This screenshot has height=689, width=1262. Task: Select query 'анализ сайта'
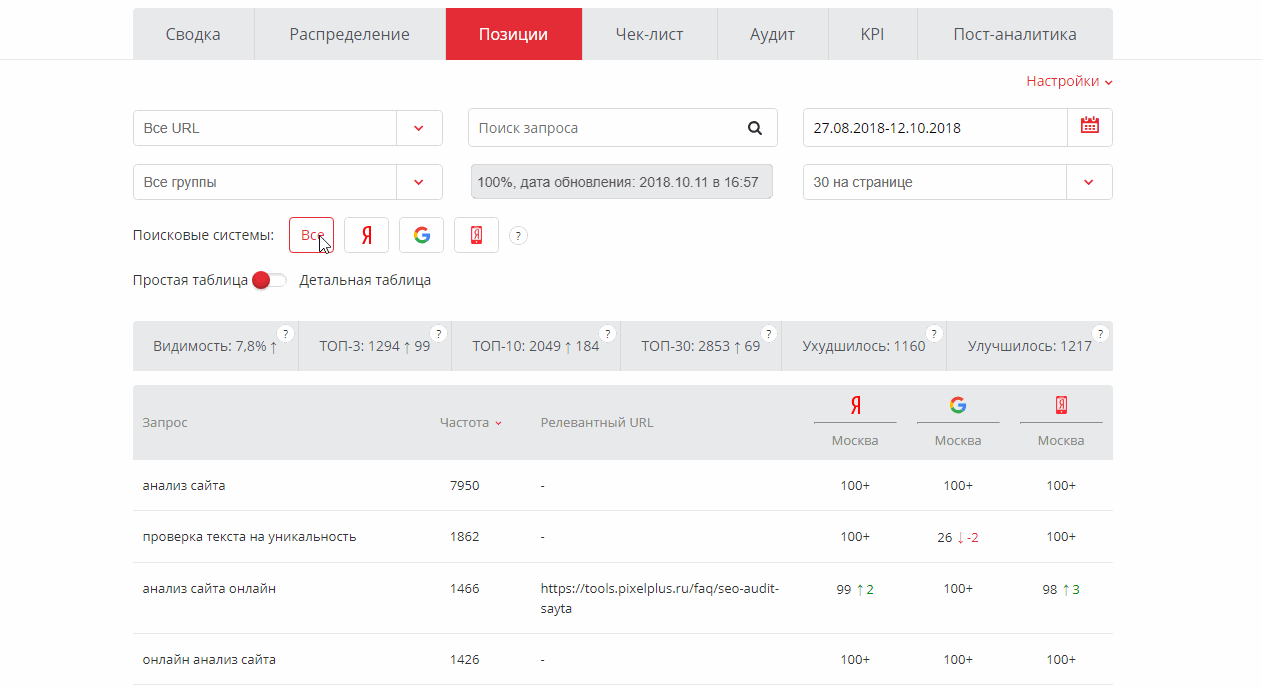click(x=184, y=485)
